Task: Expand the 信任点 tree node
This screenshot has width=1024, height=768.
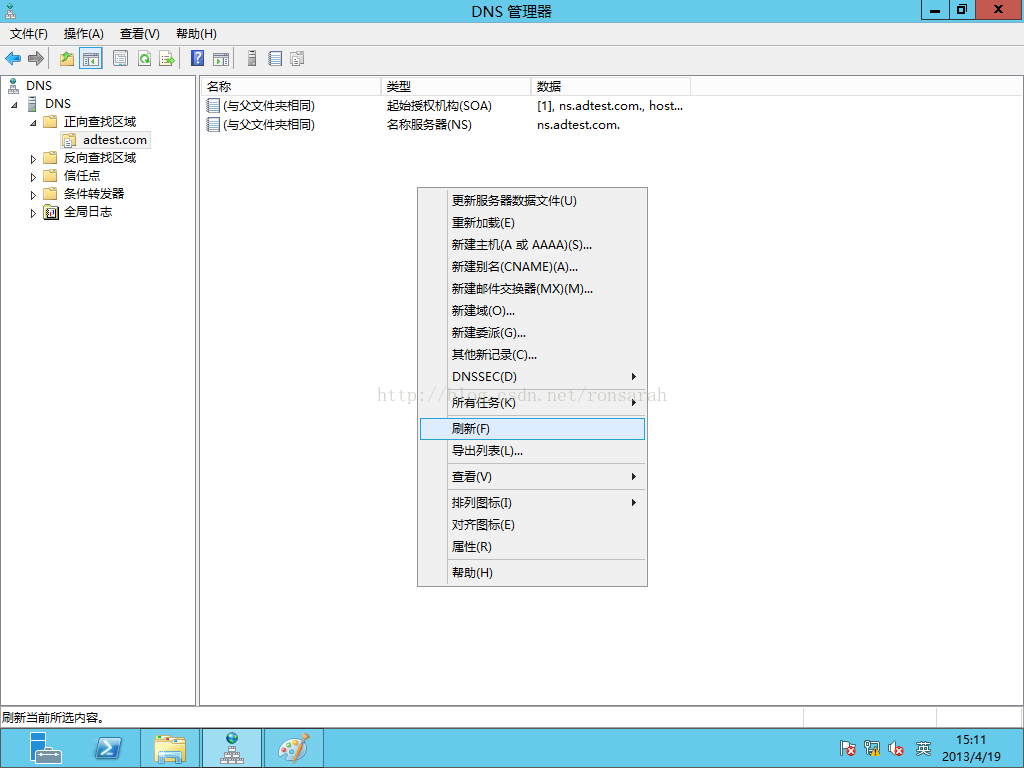Action: click(x=33, y=177)
